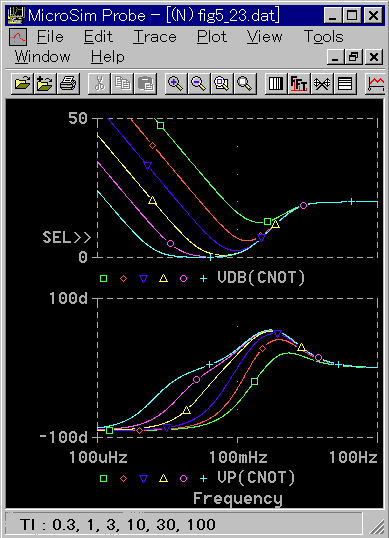Toggle the FFT Fourier transform button
This screenshot has height=538, width=389.
click(x=298, y=83)
